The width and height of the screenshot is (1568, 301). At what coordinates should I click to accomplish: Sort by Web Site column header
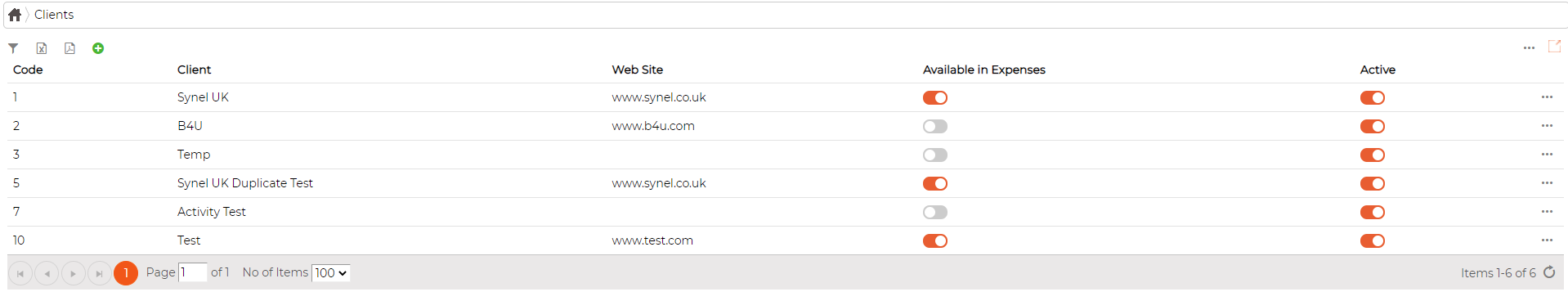coord(638,70)
